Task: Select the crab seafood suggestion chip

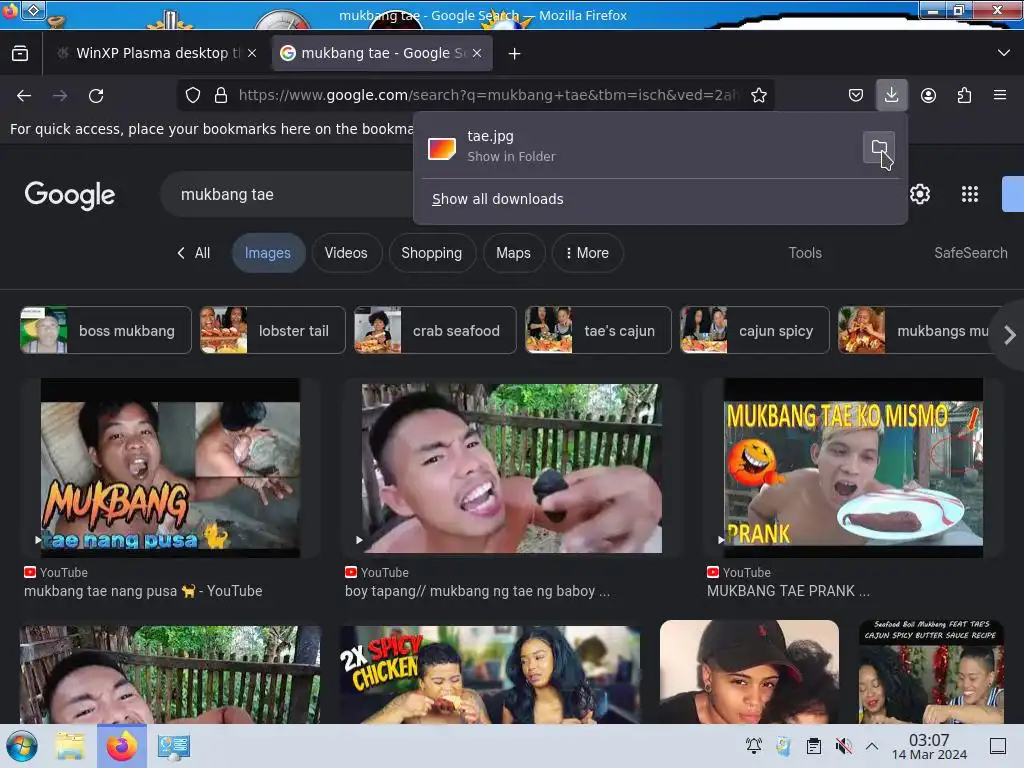Action: (435, 330)
